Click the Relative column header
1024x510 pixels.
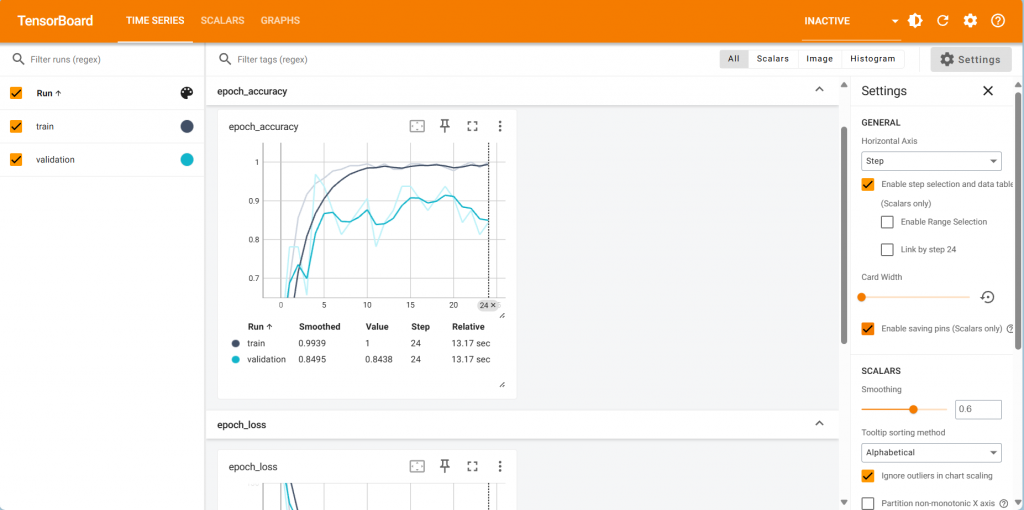tap(468, 327)
